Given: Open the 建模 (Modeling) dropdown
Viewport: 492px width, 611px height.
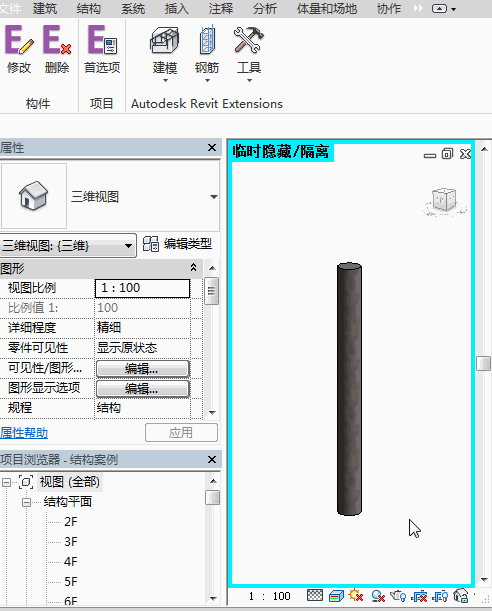Looking at the screenshot, I should click(x=165, y=55).
